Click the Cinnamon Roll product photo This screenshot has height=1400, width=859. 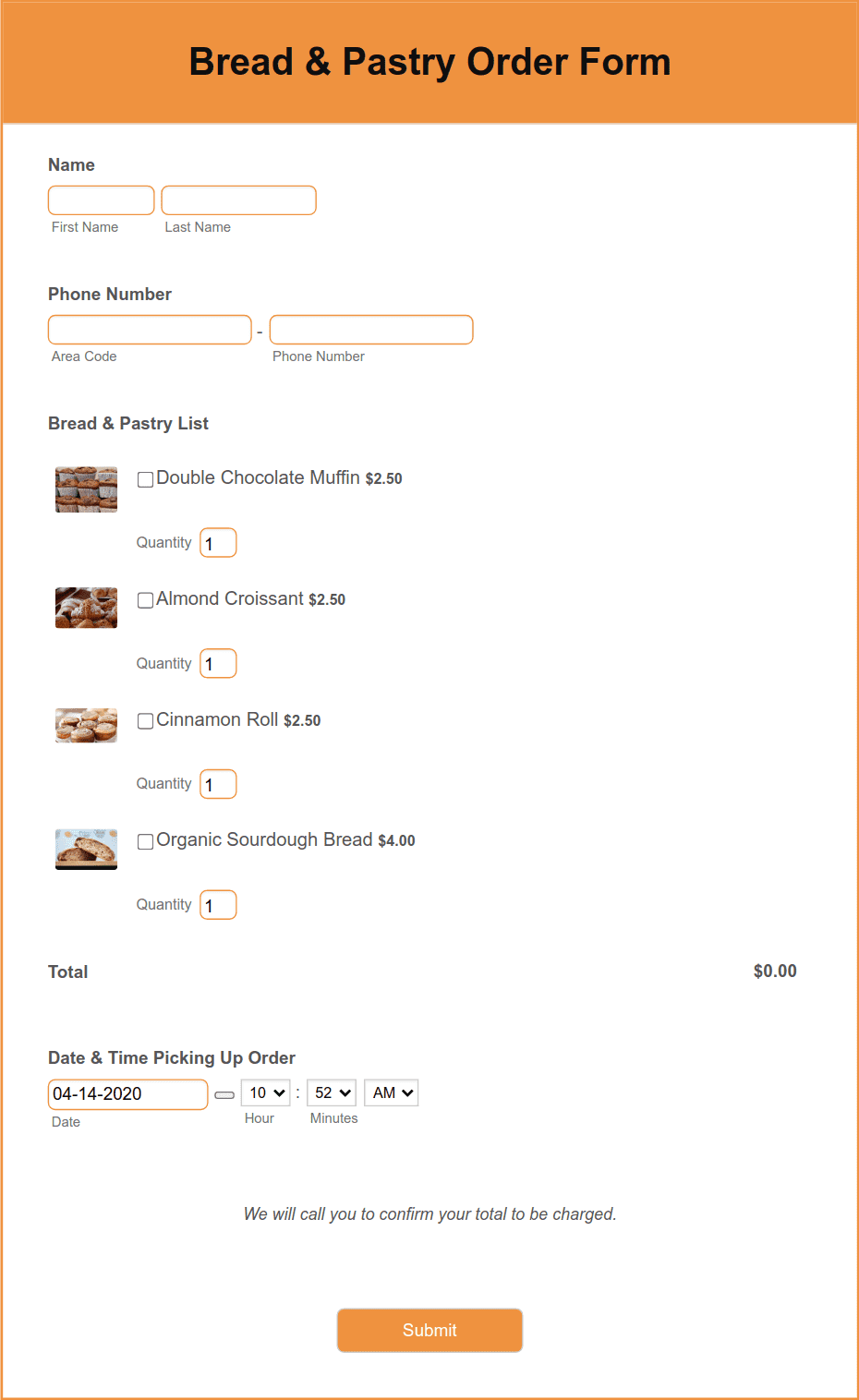pyautogui.click(x=85, y=725)
